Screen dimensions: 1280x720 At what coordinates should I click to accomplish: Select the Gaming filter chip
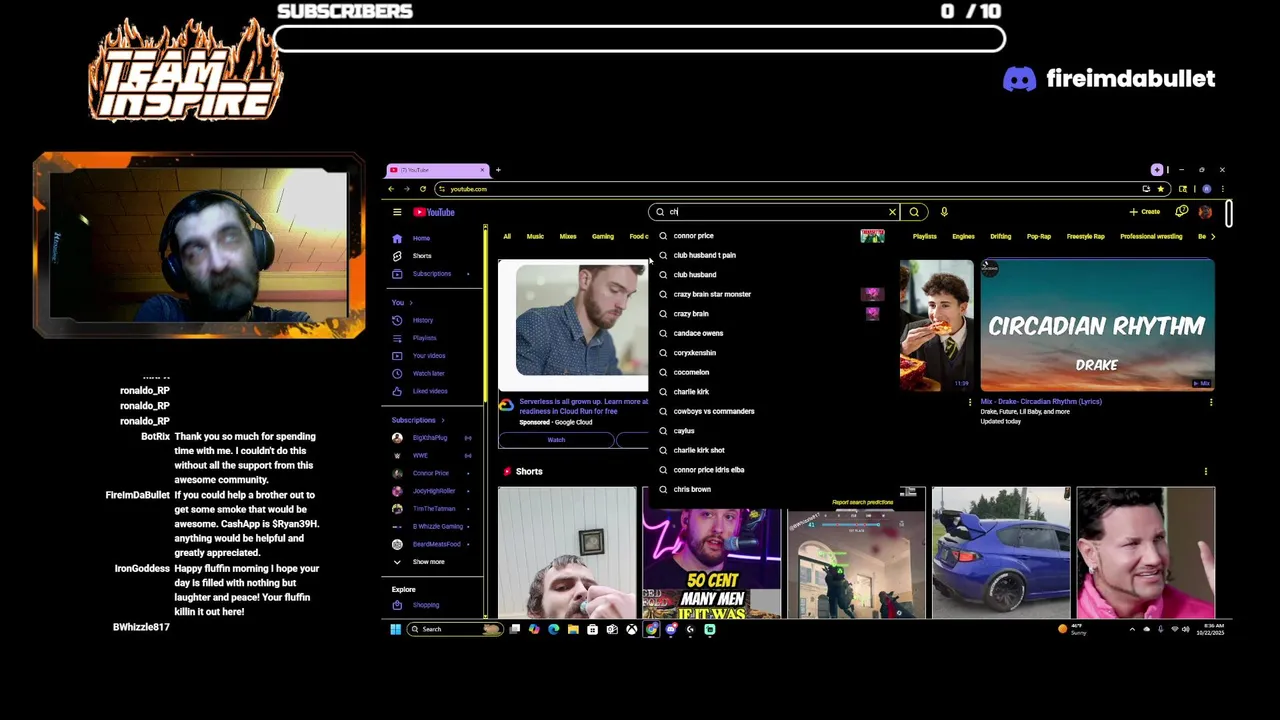click(603, 237)
